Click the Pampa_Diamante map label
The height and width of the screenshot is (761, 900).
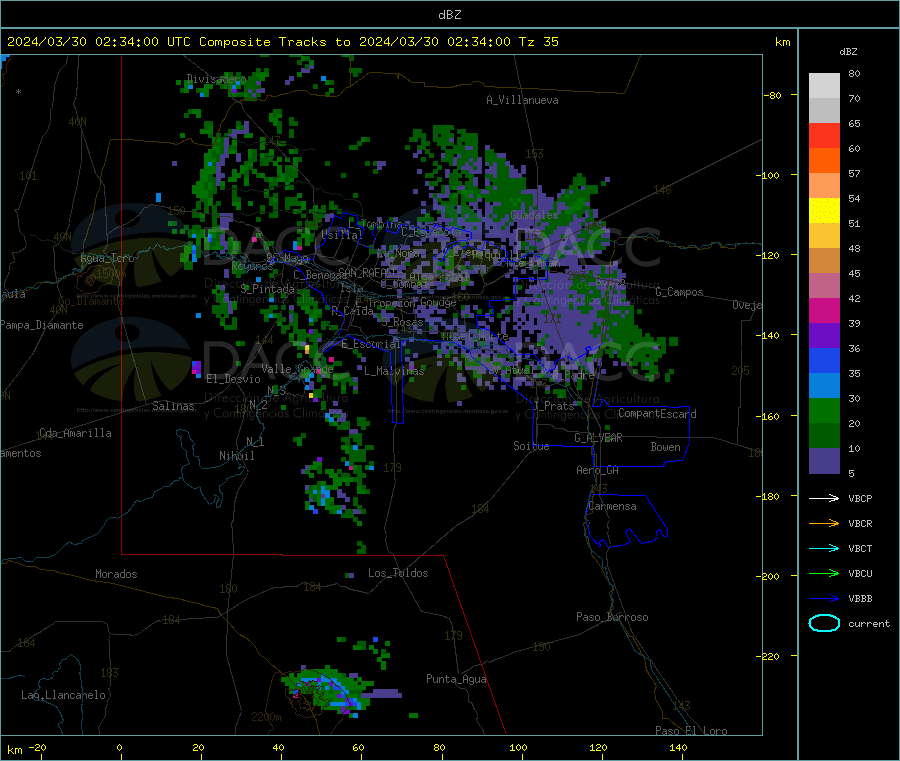click(42, 325)
